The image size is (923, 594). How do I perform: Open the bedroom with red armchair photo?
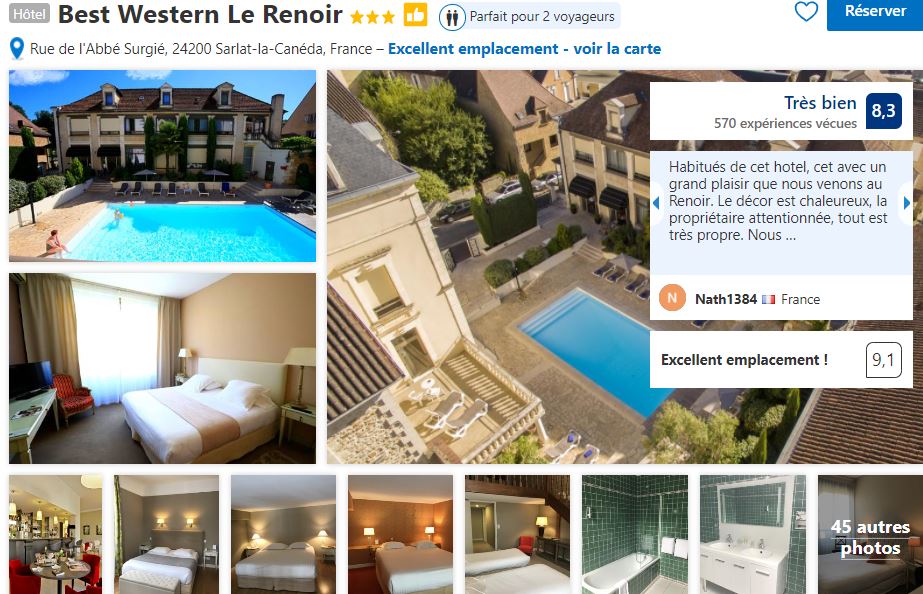point(162,368)
